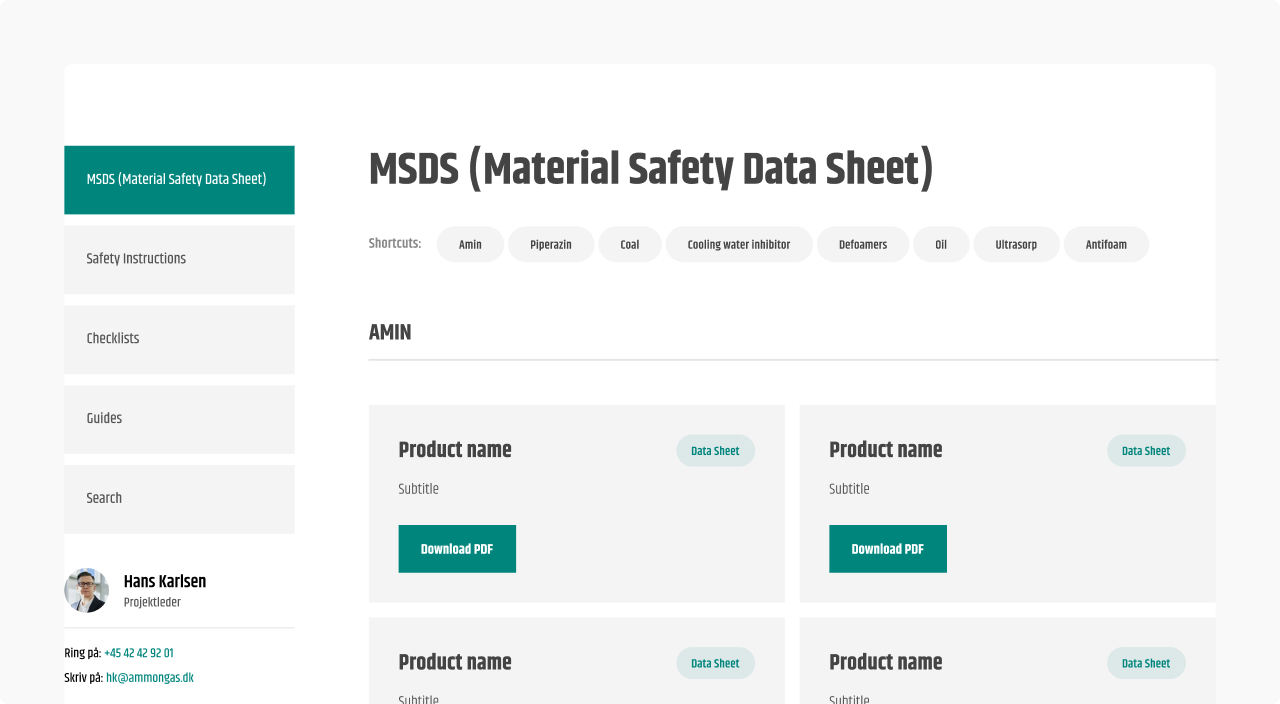Click Data Sheet badge on the right top card
Viewport: 1280px width, 704px height.
click(1146, 451)
